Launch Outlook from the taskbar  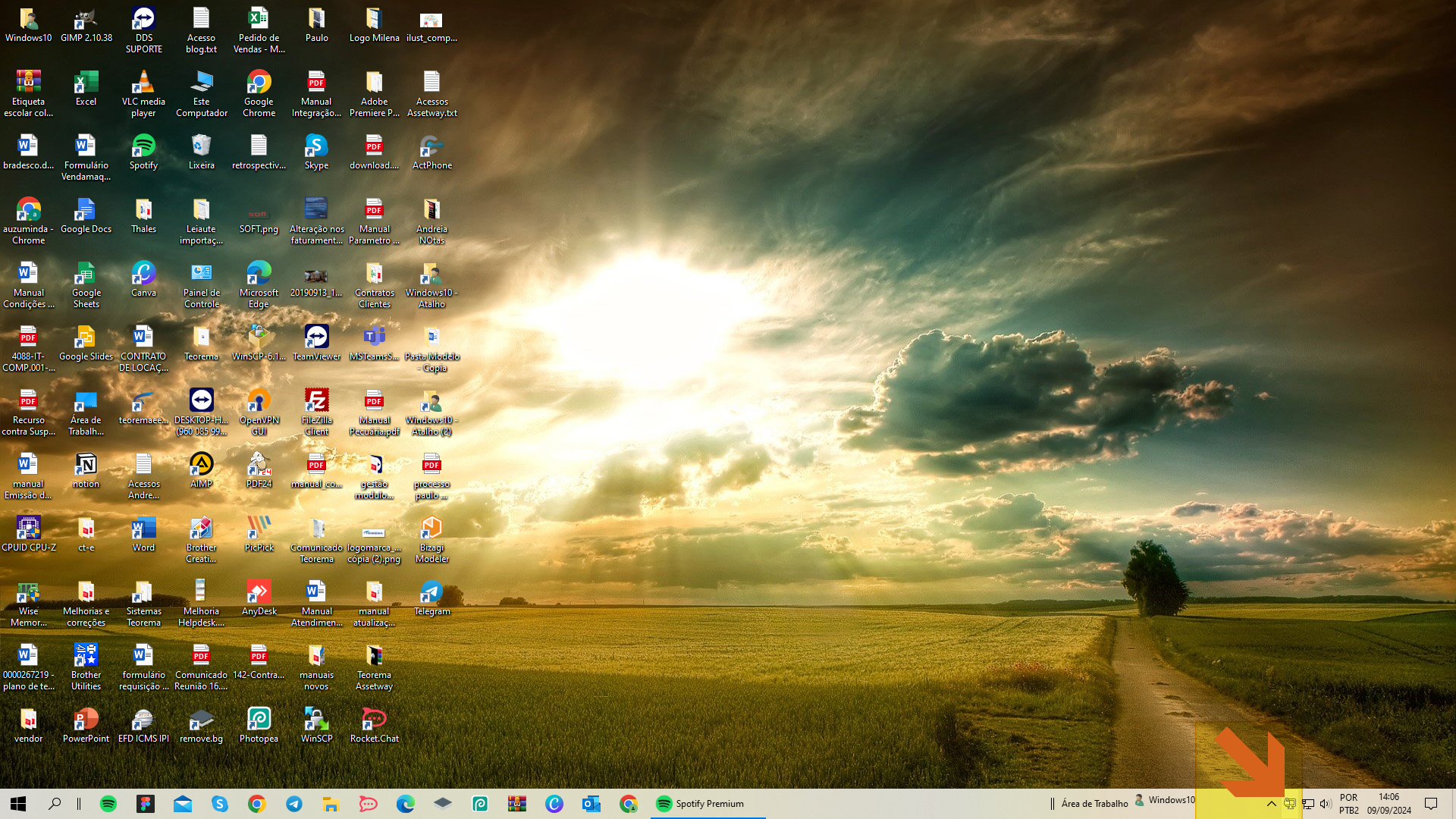point(591,804)
